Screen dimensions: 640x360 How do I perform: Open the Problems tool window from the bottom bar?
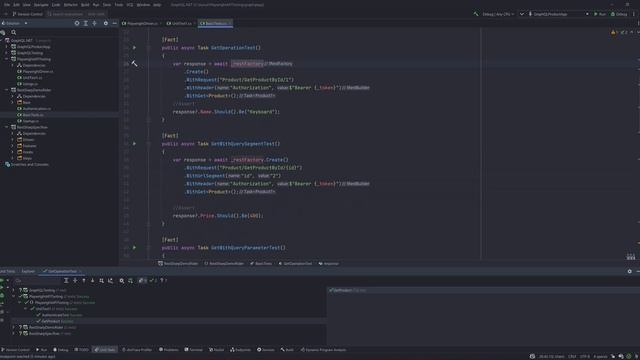pyautogui.click(x=169, y=350)
